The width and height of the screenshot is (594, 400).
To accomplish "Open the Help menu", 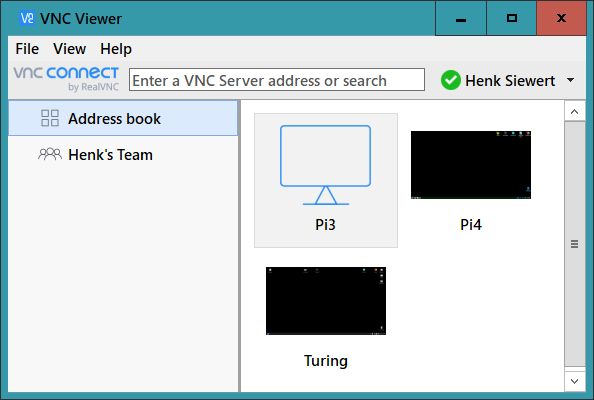I will coord(116,49).
